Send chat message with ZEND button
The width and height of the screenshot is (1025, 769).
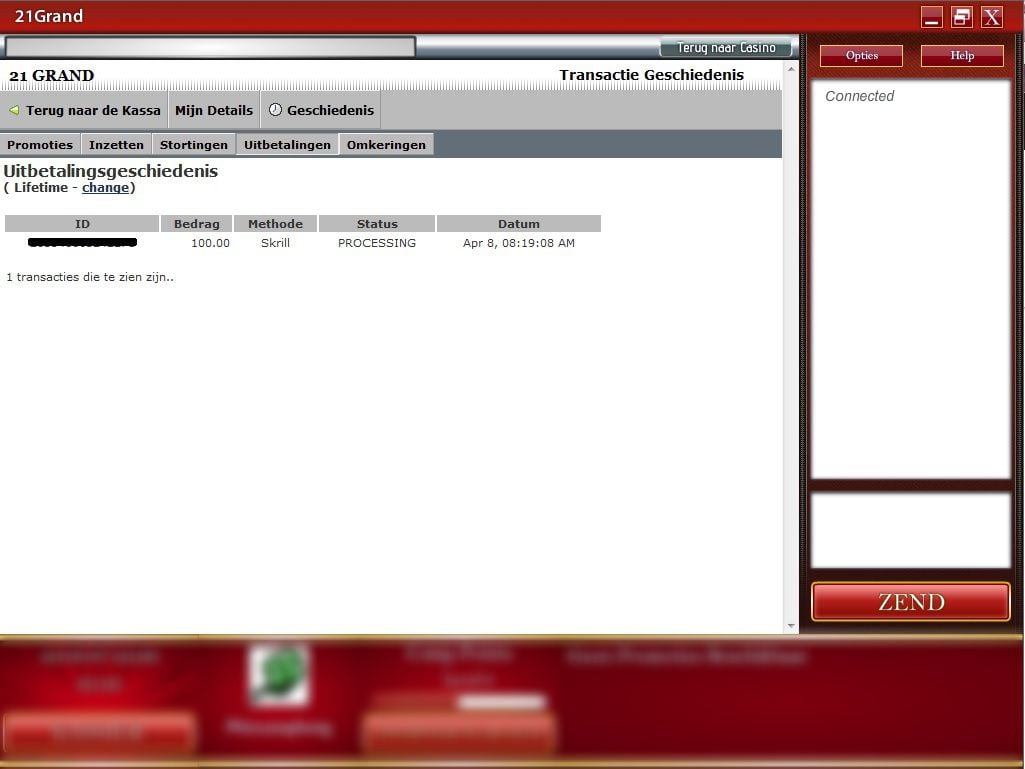pyautogui.click(x=911, y=602)
